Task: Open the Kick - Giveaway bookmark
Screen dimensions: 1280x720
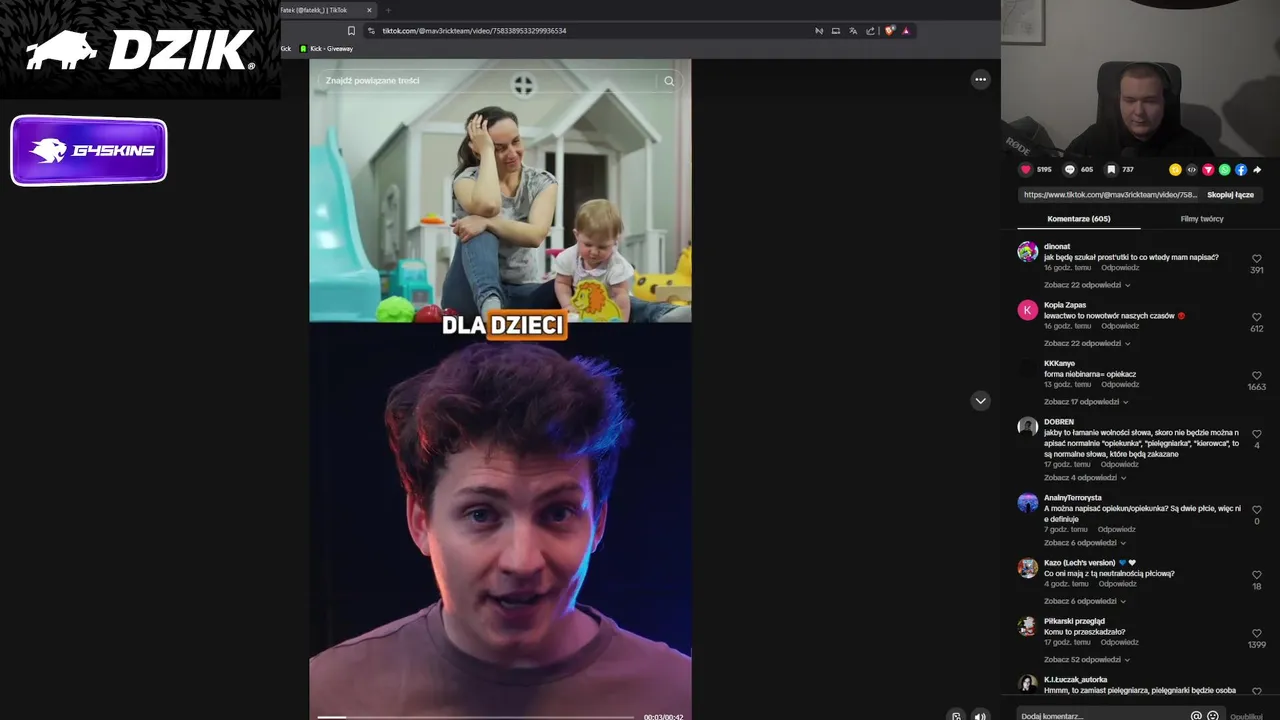Action: tap(326, 48)
